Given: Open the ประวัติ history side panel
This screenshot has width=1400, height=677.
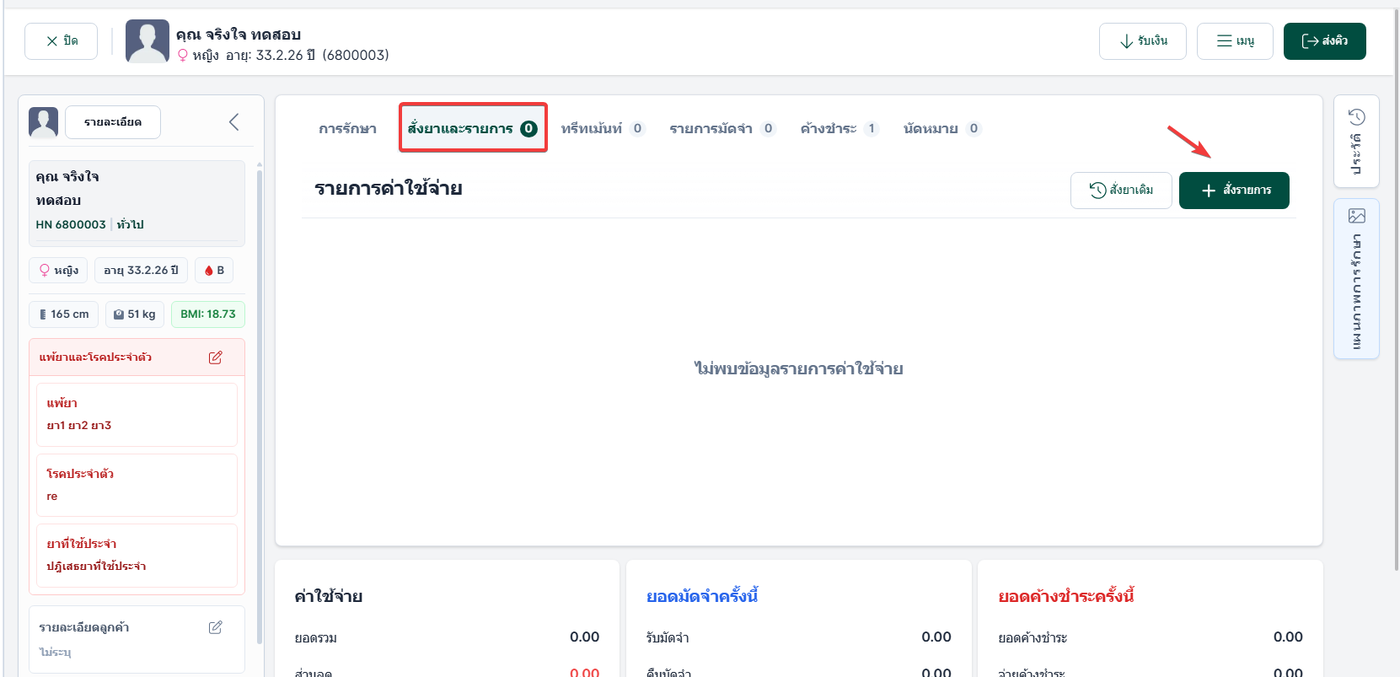Looking at the screenshot, I should (1356, 140).
